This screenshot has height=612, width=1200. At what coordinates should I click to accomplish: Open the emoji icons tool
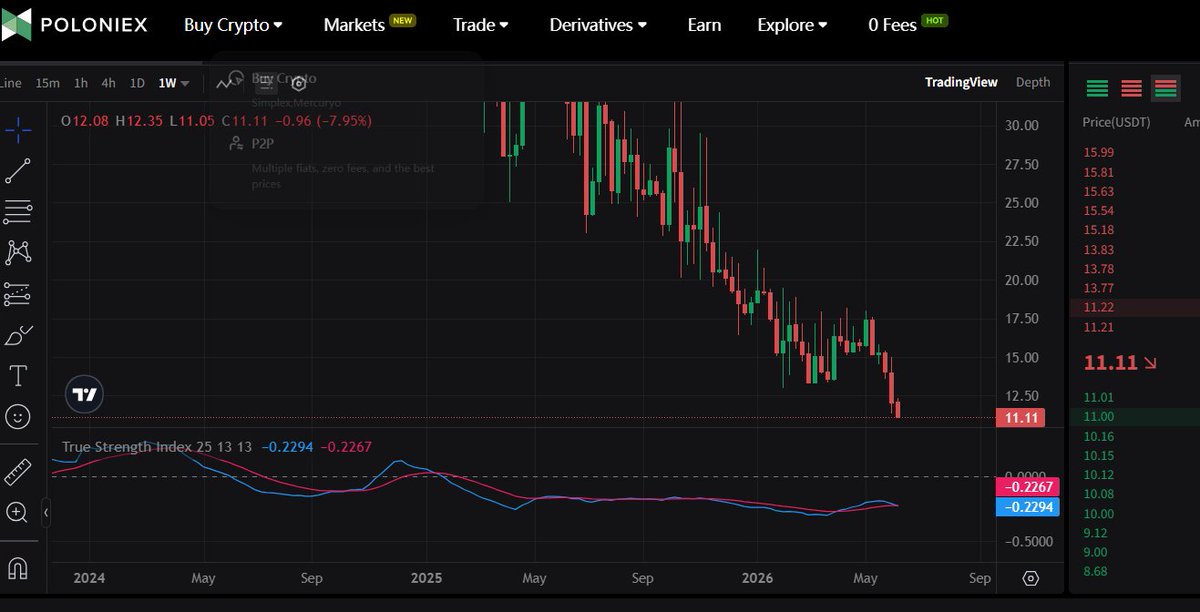18,416
